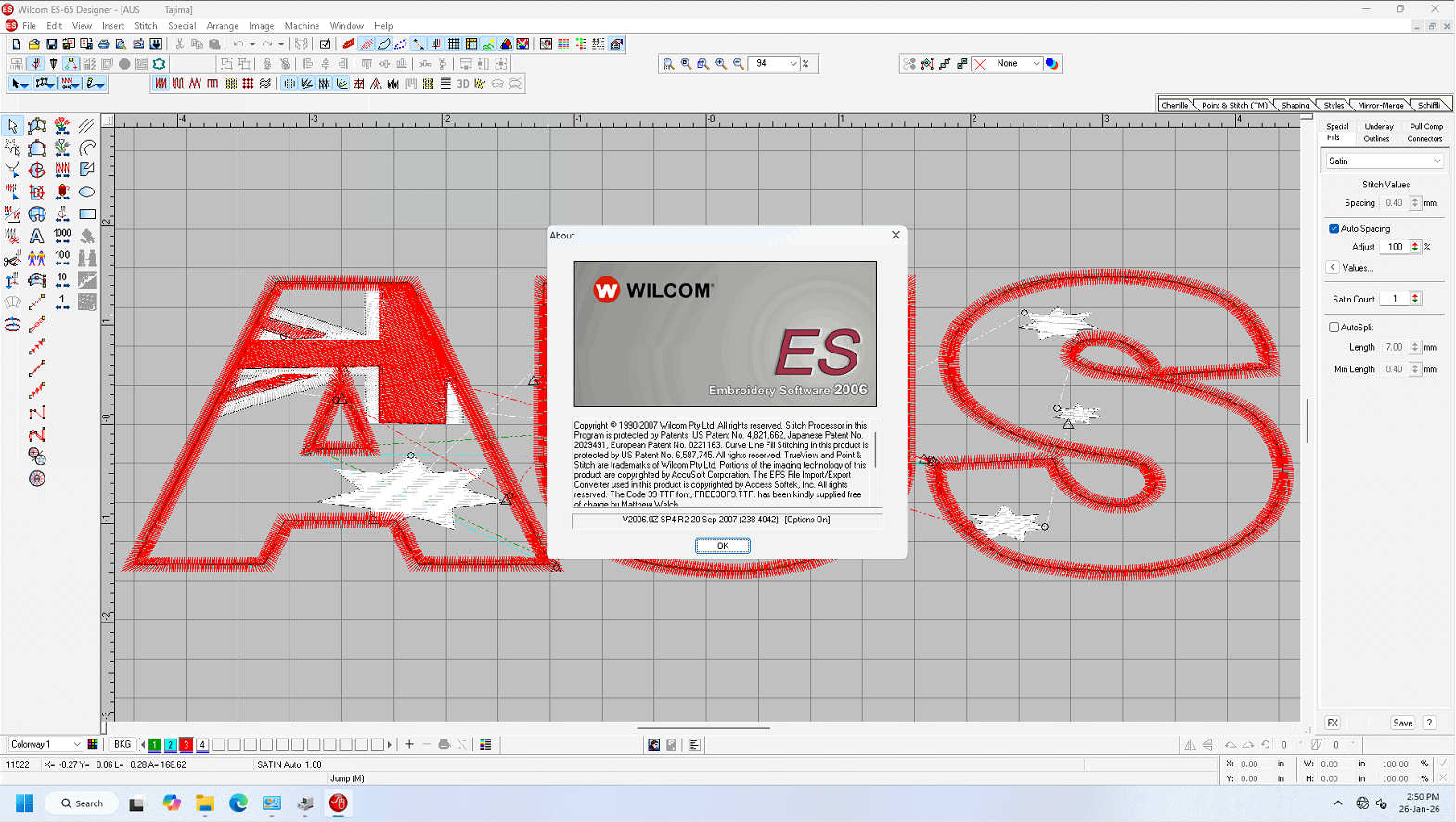Open the Satin fill type dropdown

pos(1384,161)
